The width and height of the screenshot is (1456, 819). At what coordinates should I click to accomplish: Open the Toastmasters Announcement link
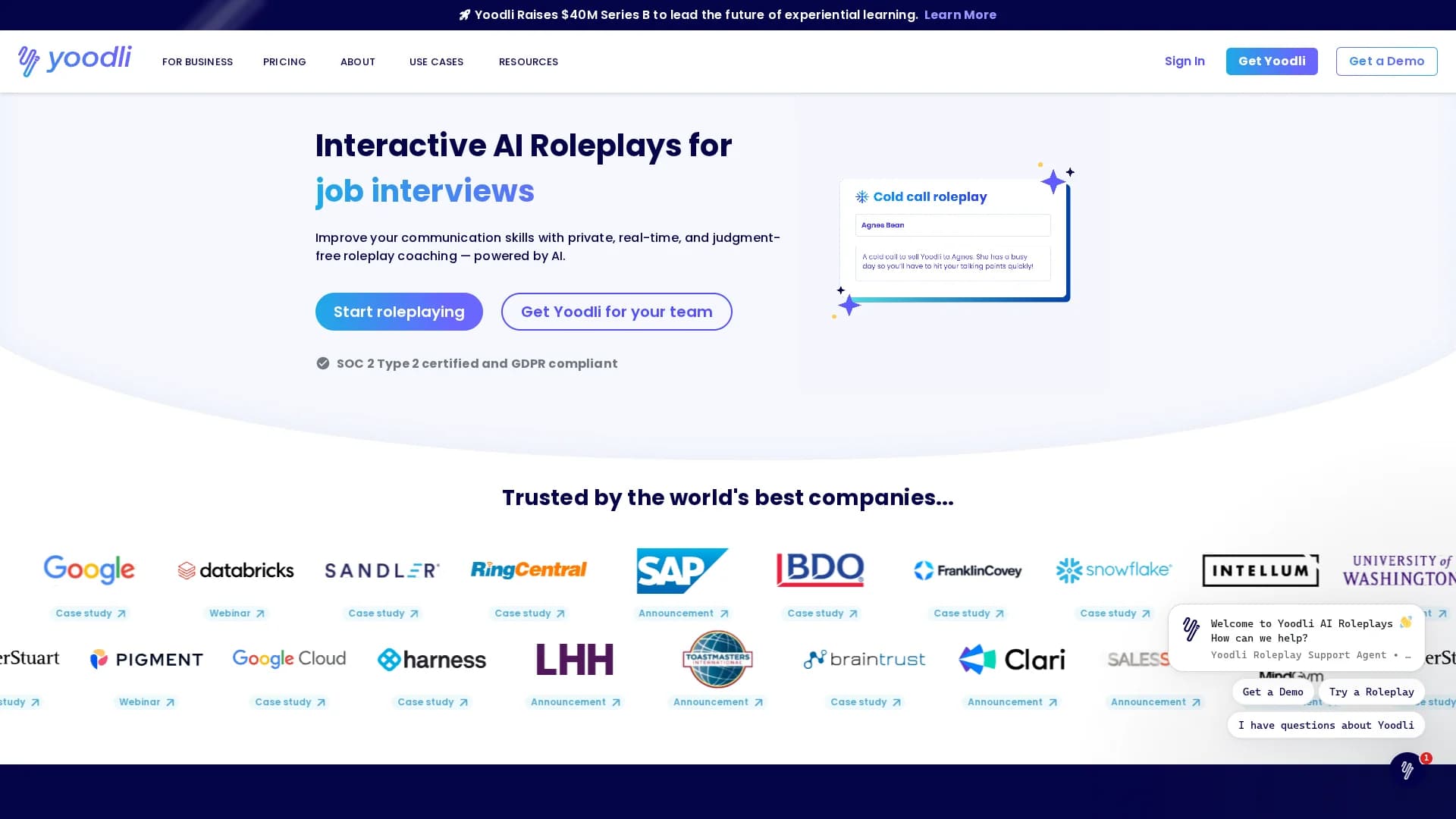pyautogui.click(x=717, y=701)
